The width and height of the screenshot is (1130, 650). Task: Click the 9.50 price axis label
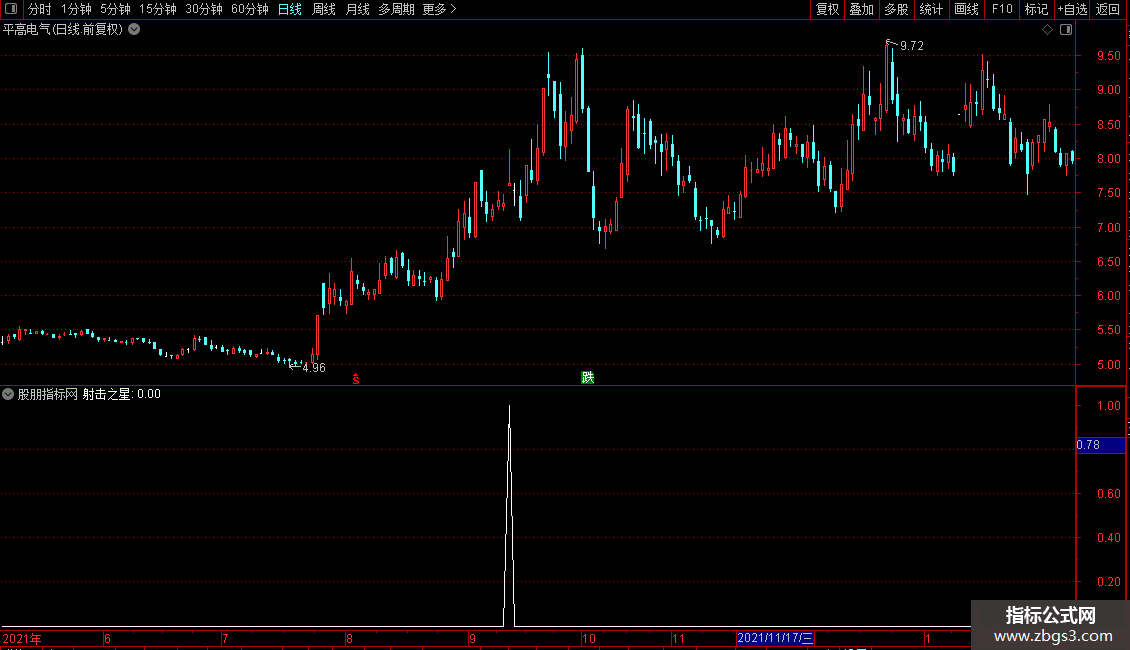click(1108, 55)
